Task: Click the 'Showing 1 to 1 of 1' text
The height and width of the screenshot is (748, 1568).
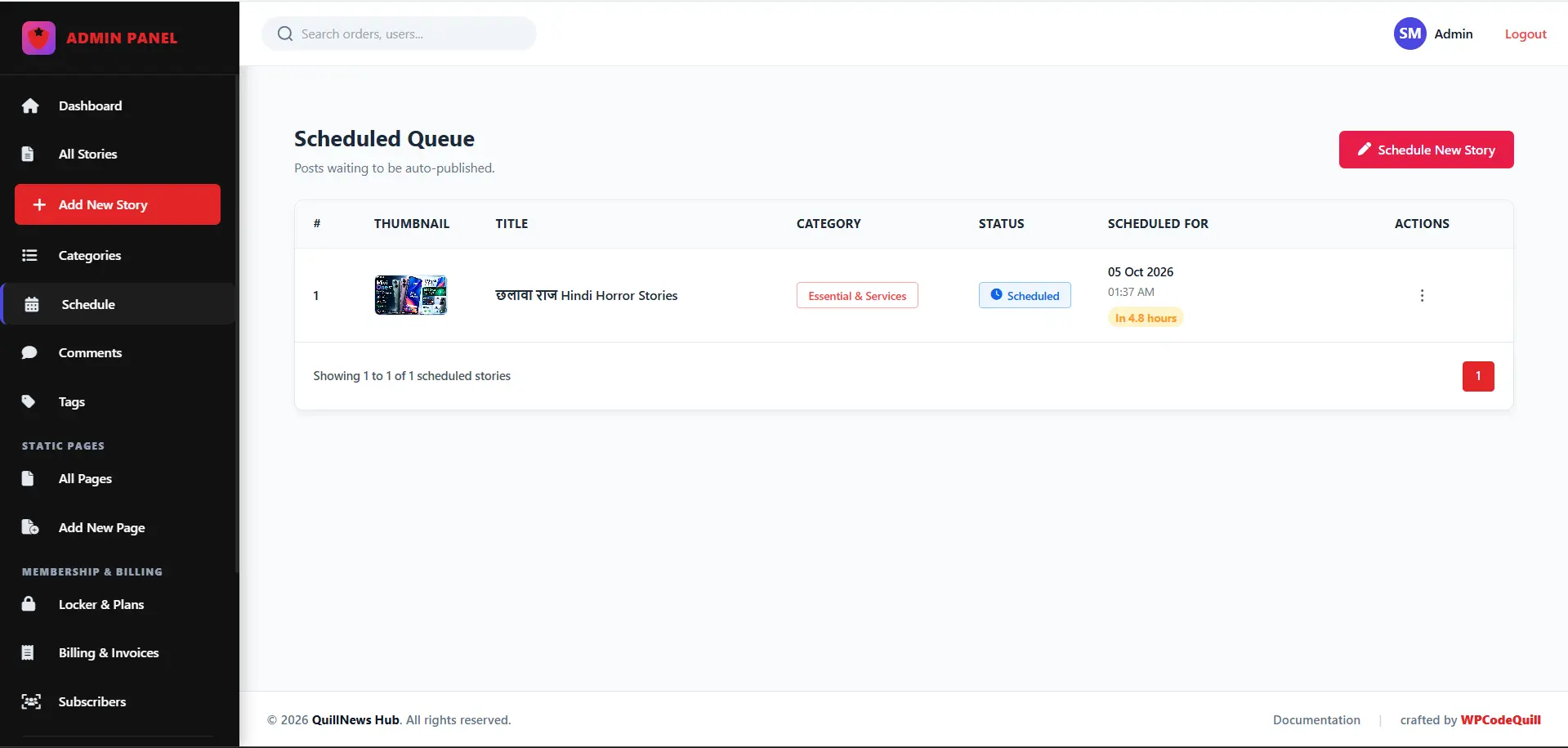Action: 412,375
